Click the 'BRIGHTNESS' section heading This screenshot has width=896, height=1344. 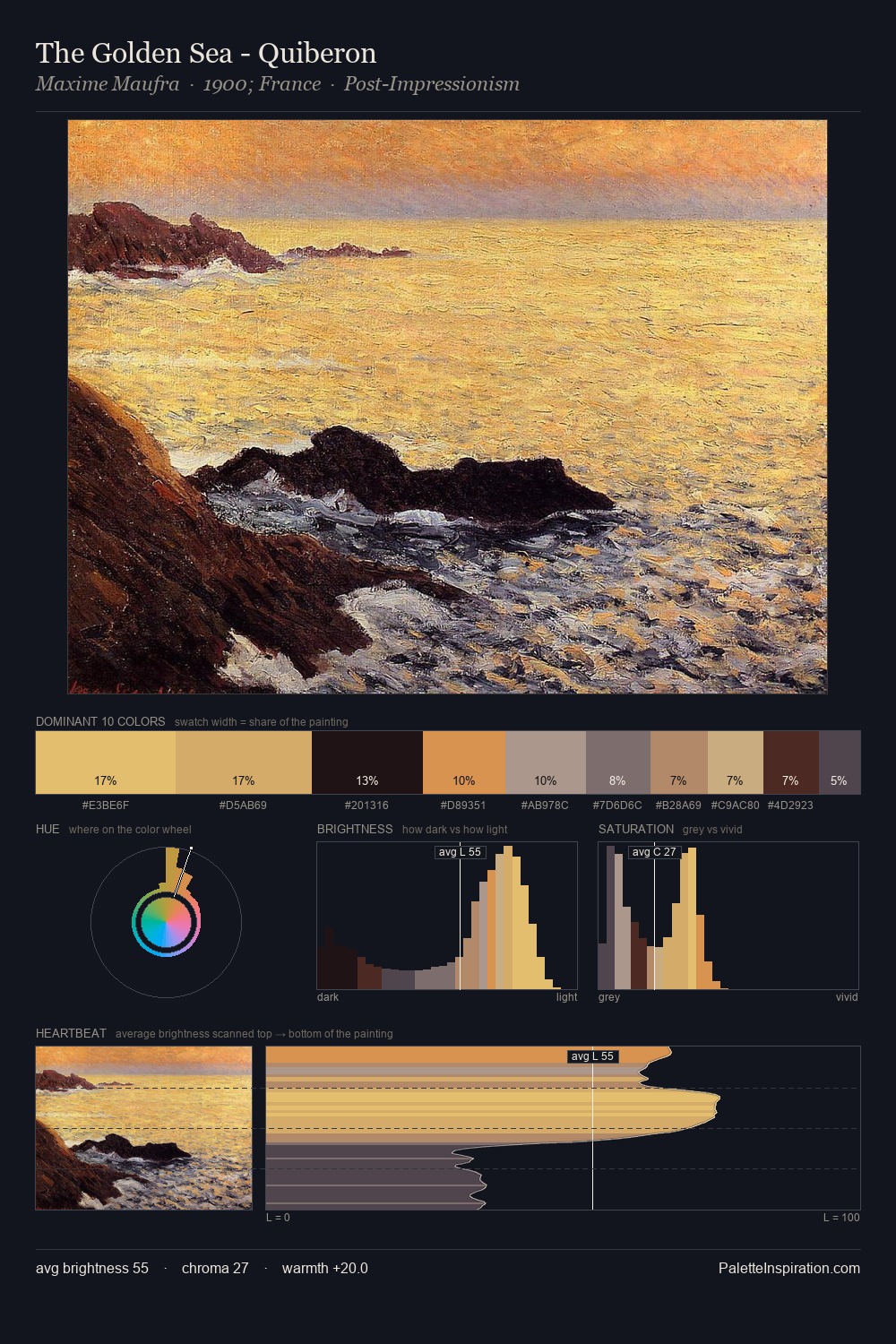(355, 829)
